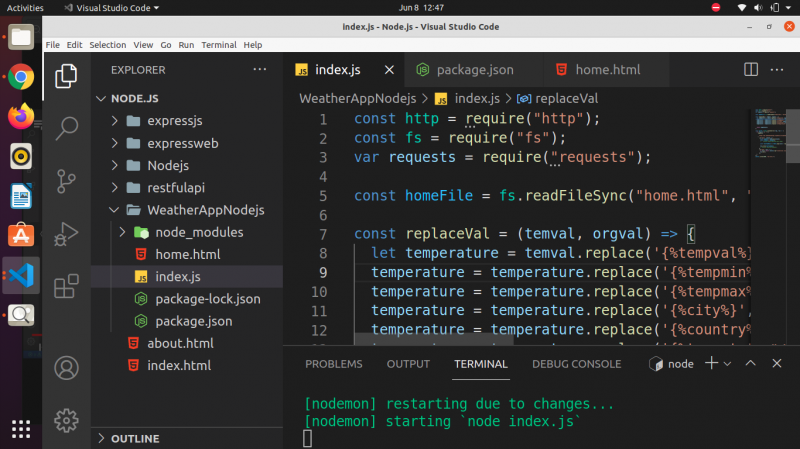The width and height of the screenshot is (800, 449).
Task: Open the Go menu
Action: (166, 45)
